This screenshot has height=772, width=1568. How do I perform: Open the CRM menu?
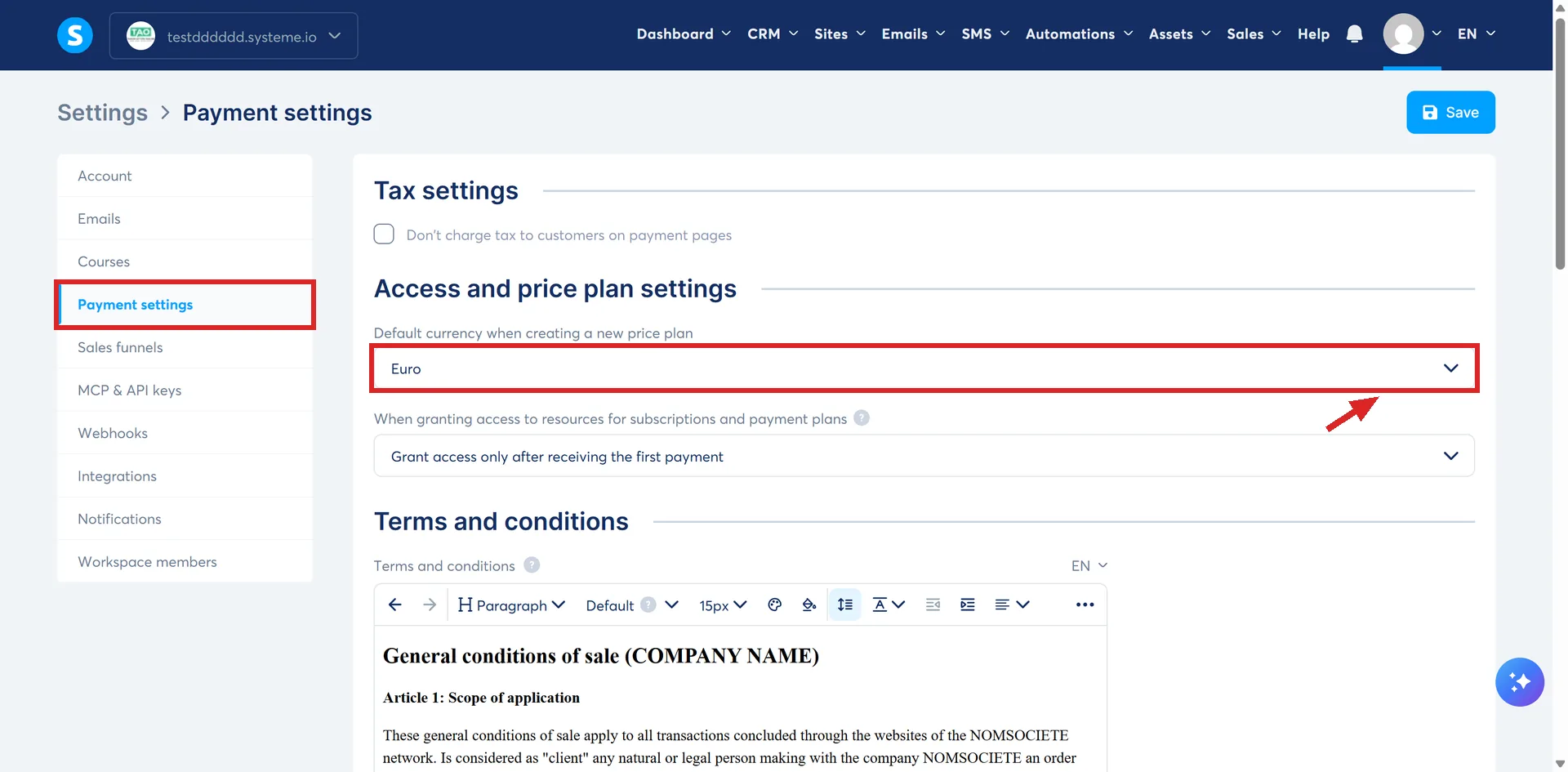[772, 33]
